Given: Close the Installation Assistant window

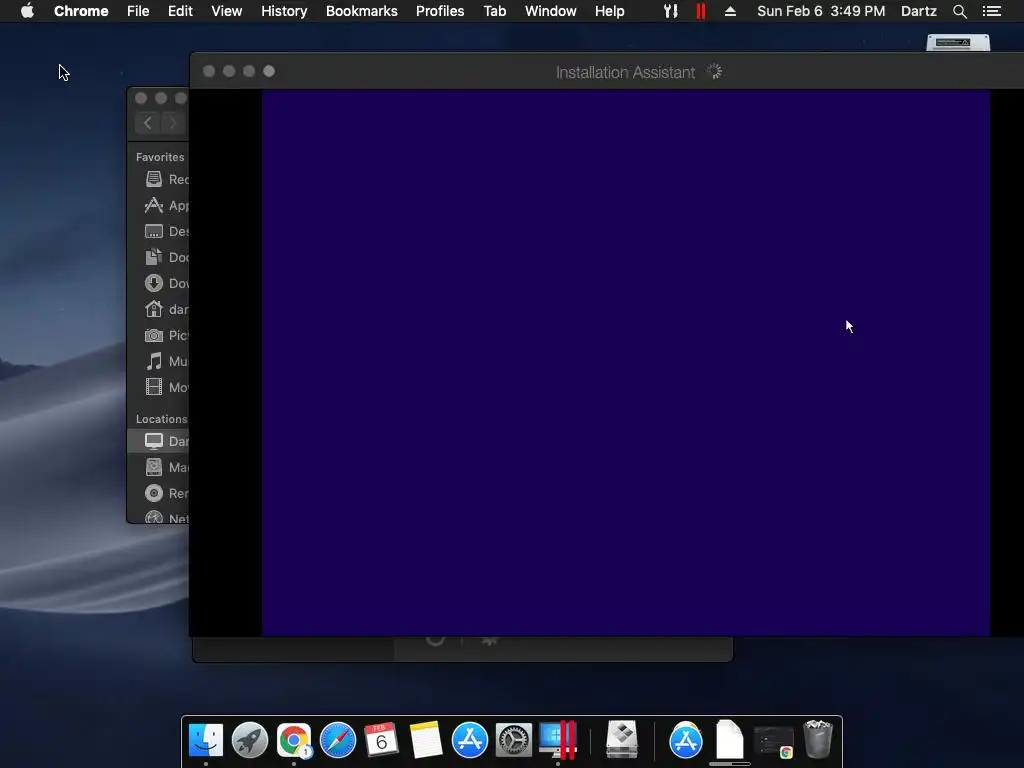Looking at the screenshot, I should tap(209, 71).
